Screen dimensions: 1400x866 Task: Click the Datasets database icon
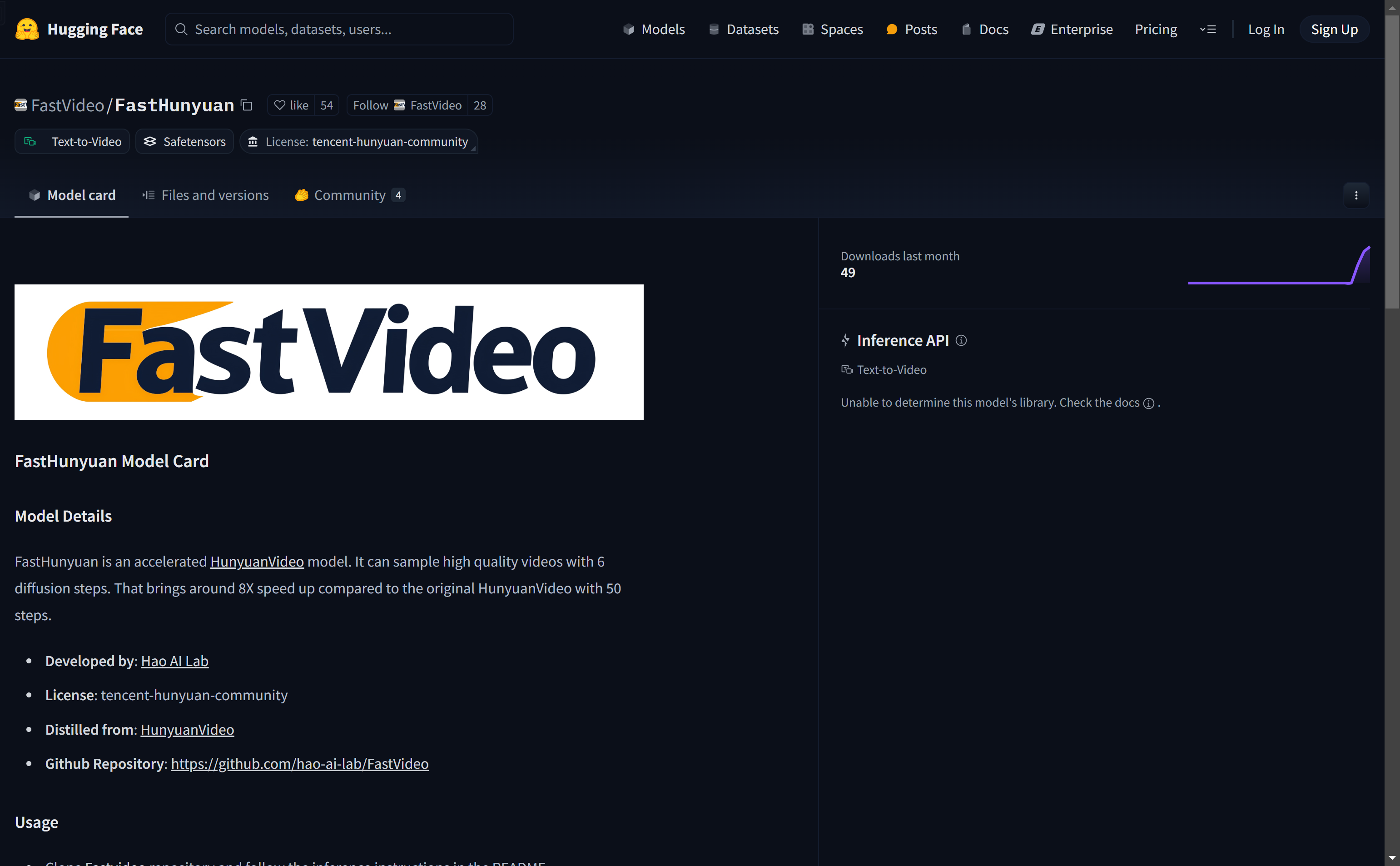coord(714,29)
